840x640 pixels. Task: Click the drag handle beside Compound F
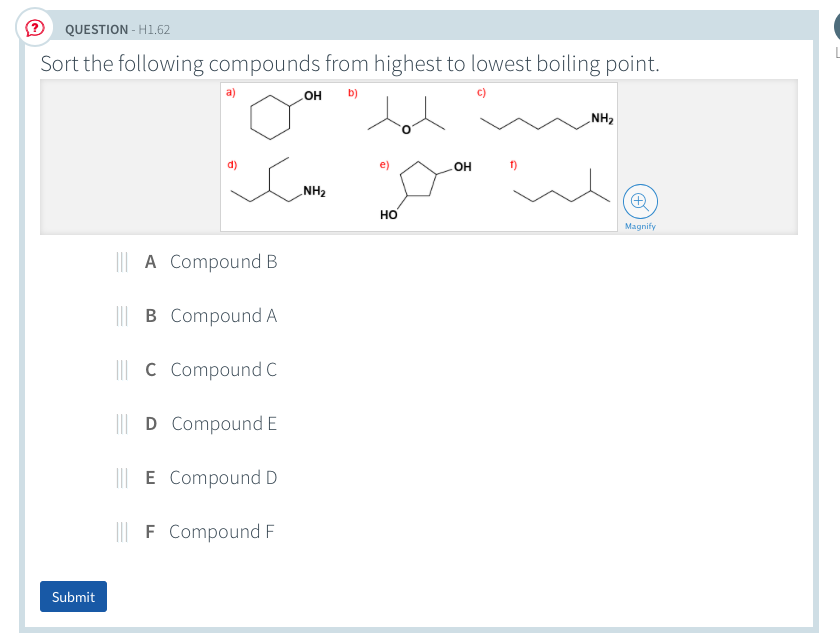[x=123, y=531]
